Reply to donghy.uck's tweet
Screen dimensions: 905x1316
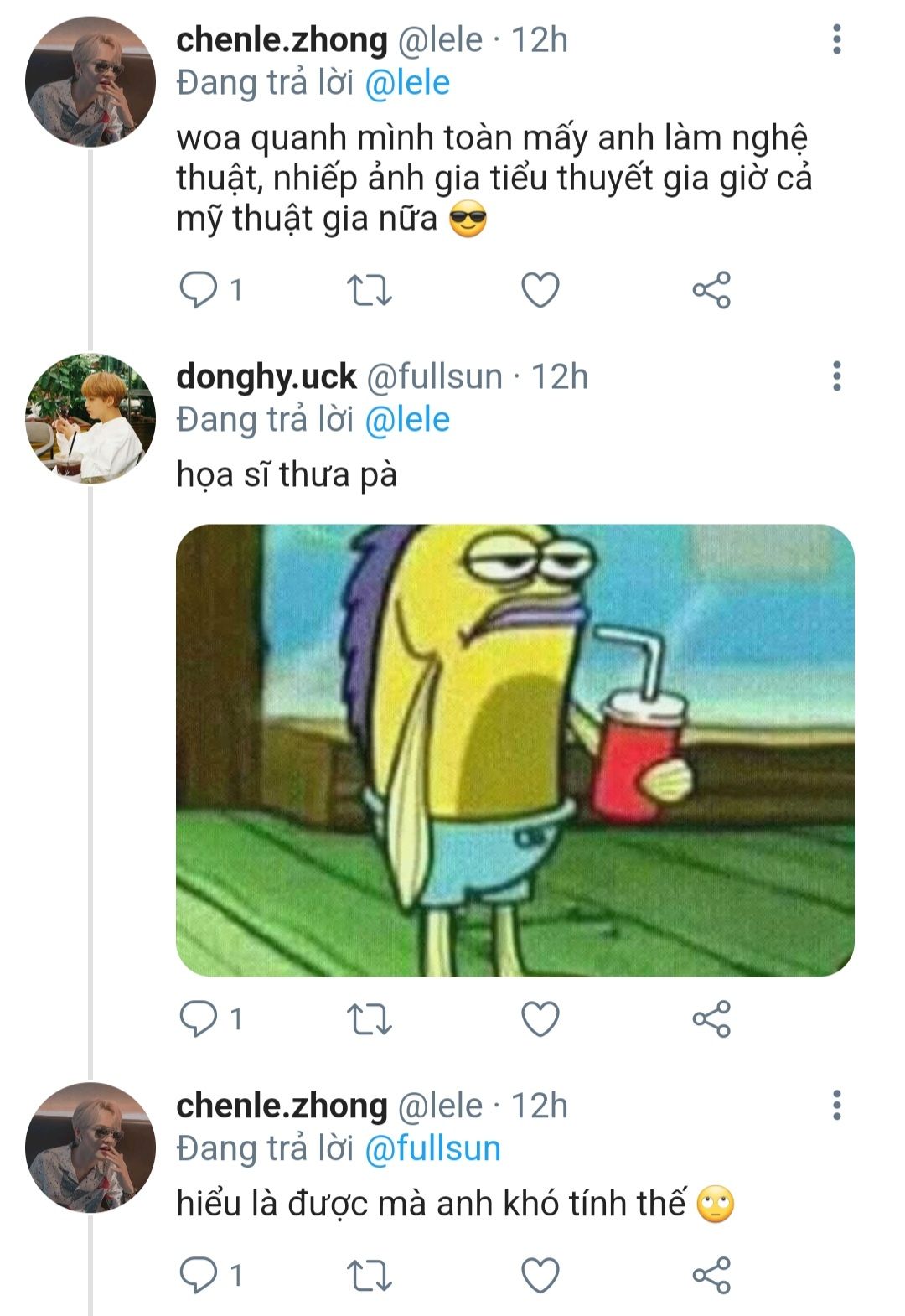tap(199, 1019)
